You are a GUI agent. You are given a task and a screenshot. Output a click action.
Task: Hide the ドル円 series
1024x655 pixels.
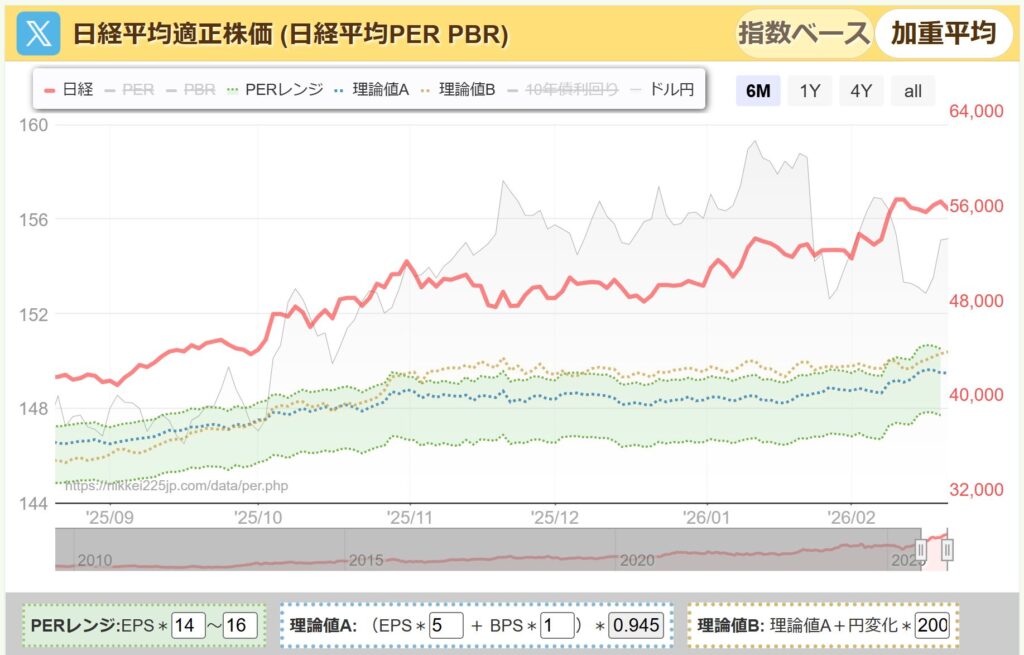pos(670,90)
